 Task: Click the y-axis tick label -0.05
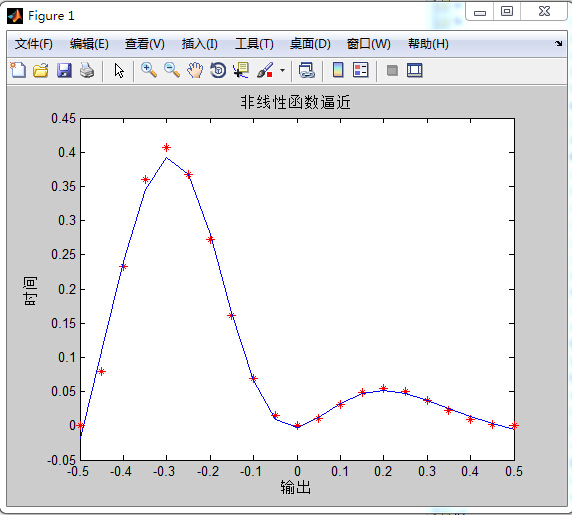(x=61, y=460)
